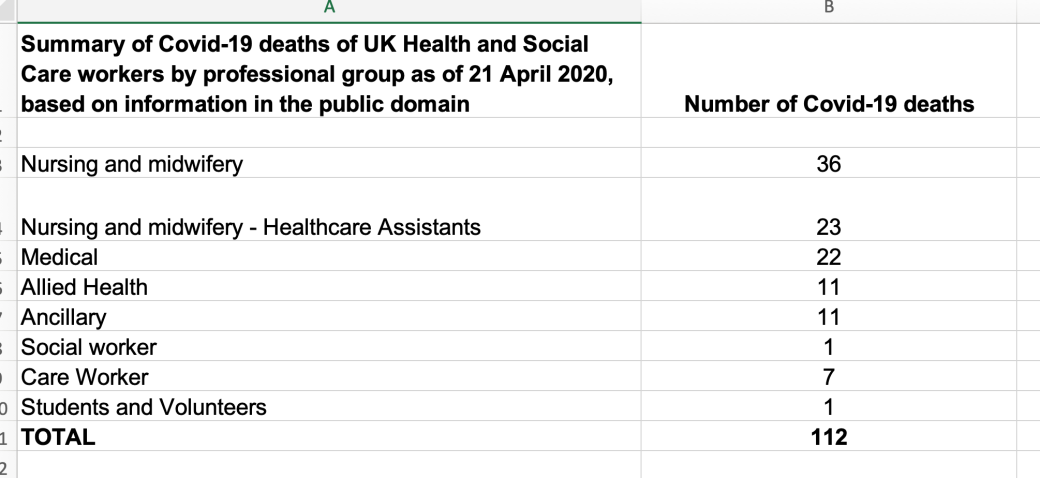Select the "Number of Covid-19 deaths" header cell
The image size is (1040, 478).
tap(828, 104)
